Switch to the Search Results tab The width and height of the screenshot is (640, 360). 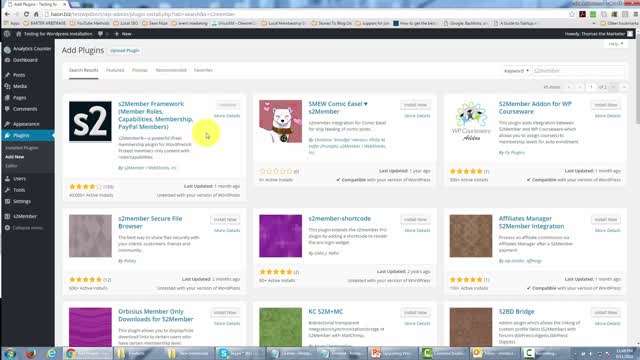[x=83, y=70]
